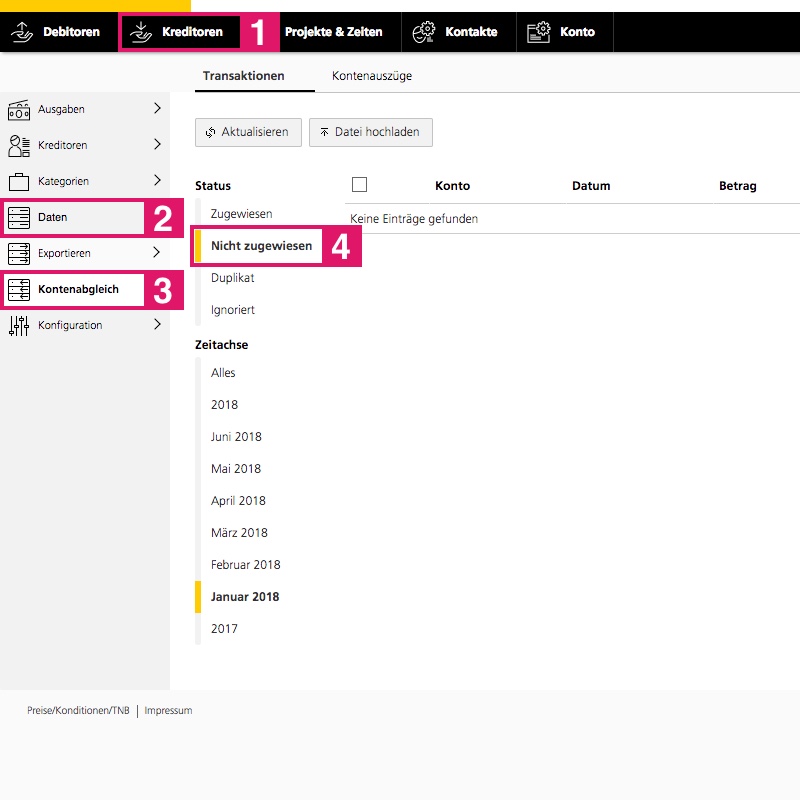Click the Exportieren sidebar icon
Screen dimensions: 800x800
pos(19,253)
